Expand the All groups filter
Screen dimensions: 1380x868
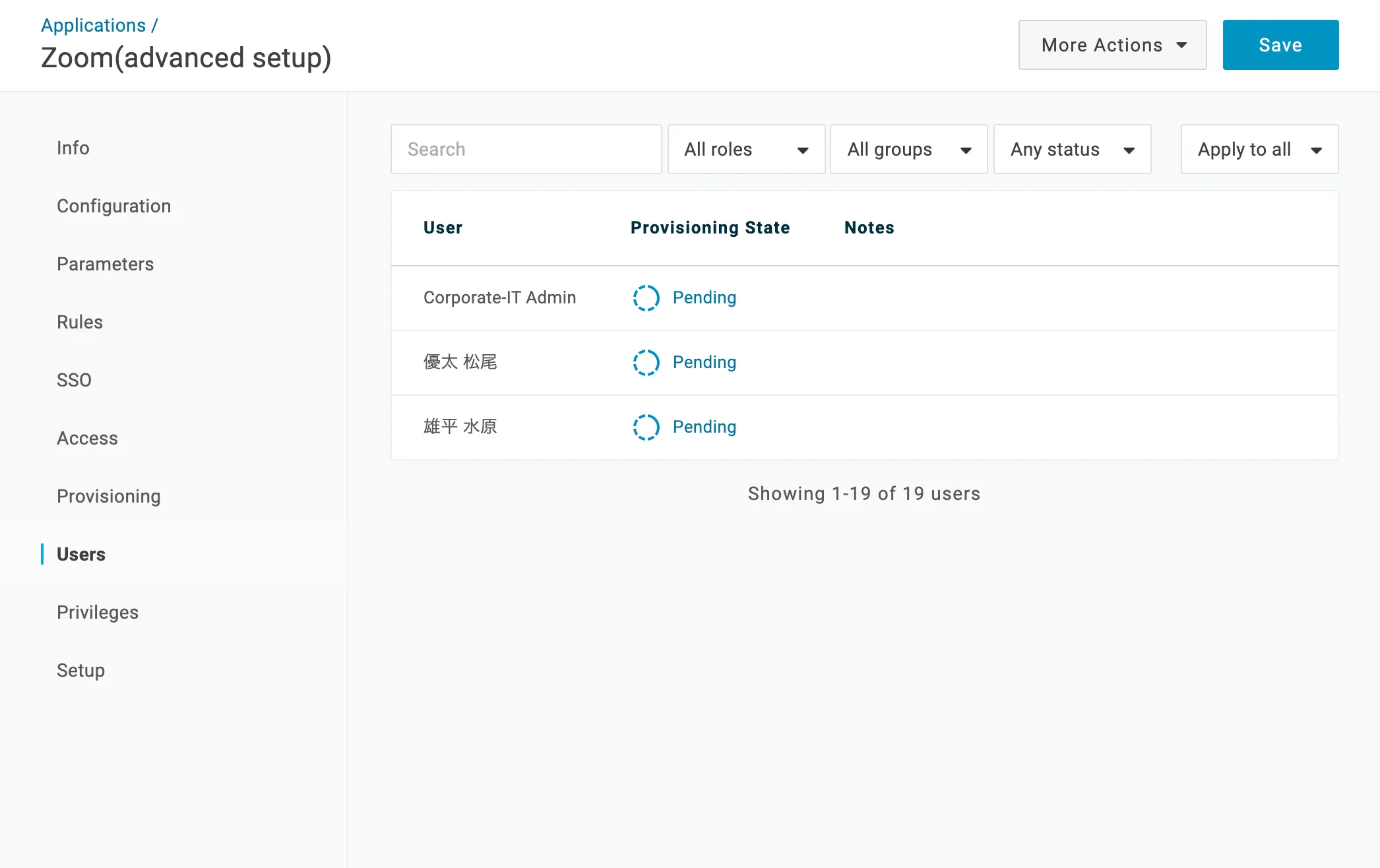[x=908, y=150]
